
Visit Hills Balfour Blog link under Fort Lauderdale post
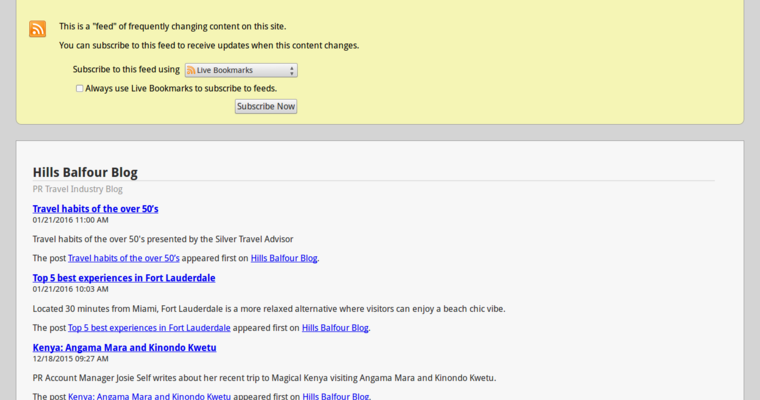(335, 328)
